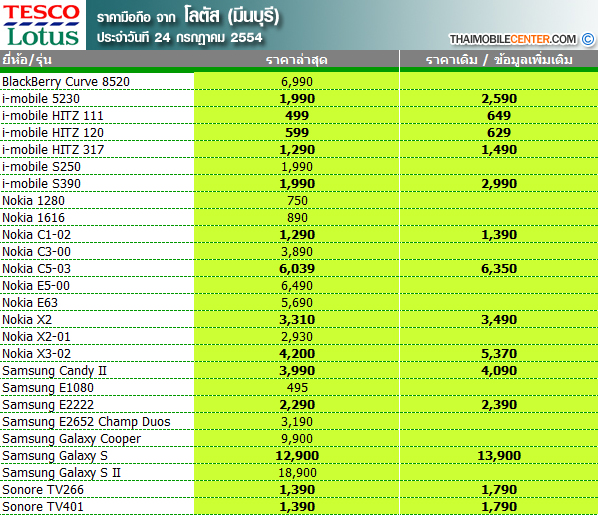Select the Nokia C5-03 latest price 6,039
Viewport: 598px width, 515px height.
[x=297, y=269]
